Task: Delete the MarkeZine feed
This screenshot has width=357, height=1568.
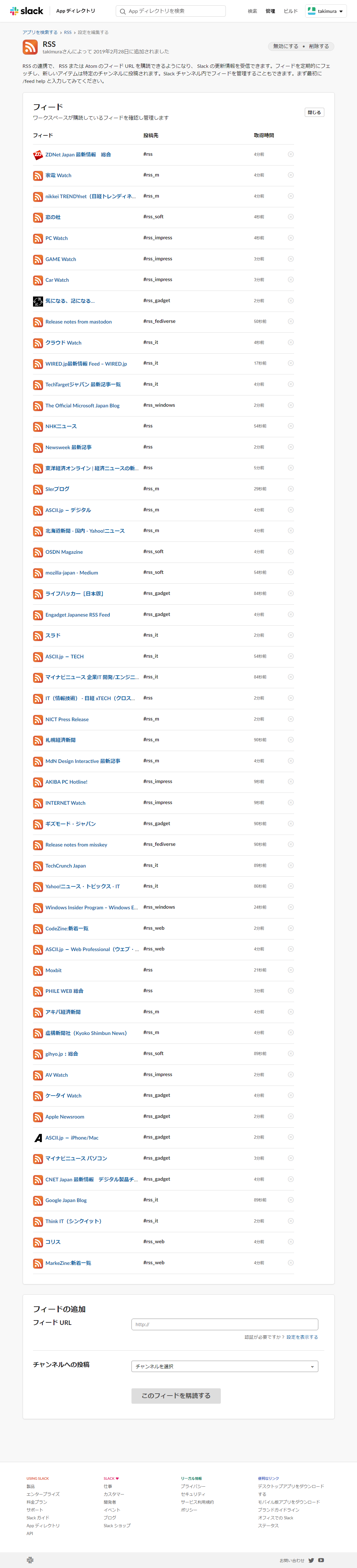Action: click(291, 1262)
